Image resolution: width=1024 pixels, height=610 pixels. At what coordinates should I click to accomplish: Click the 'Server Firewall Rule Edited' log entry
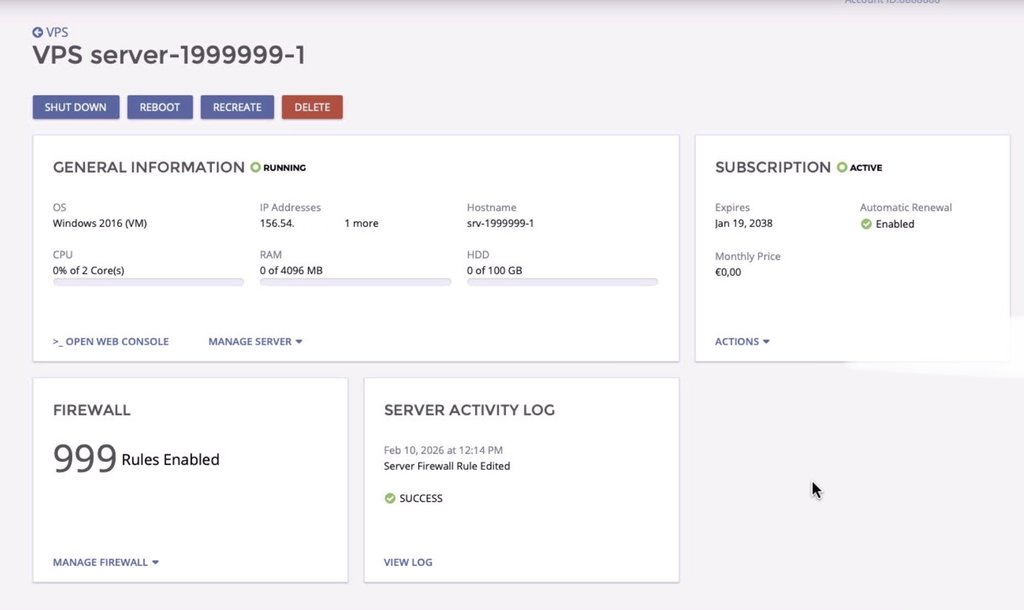pos(447,466)
